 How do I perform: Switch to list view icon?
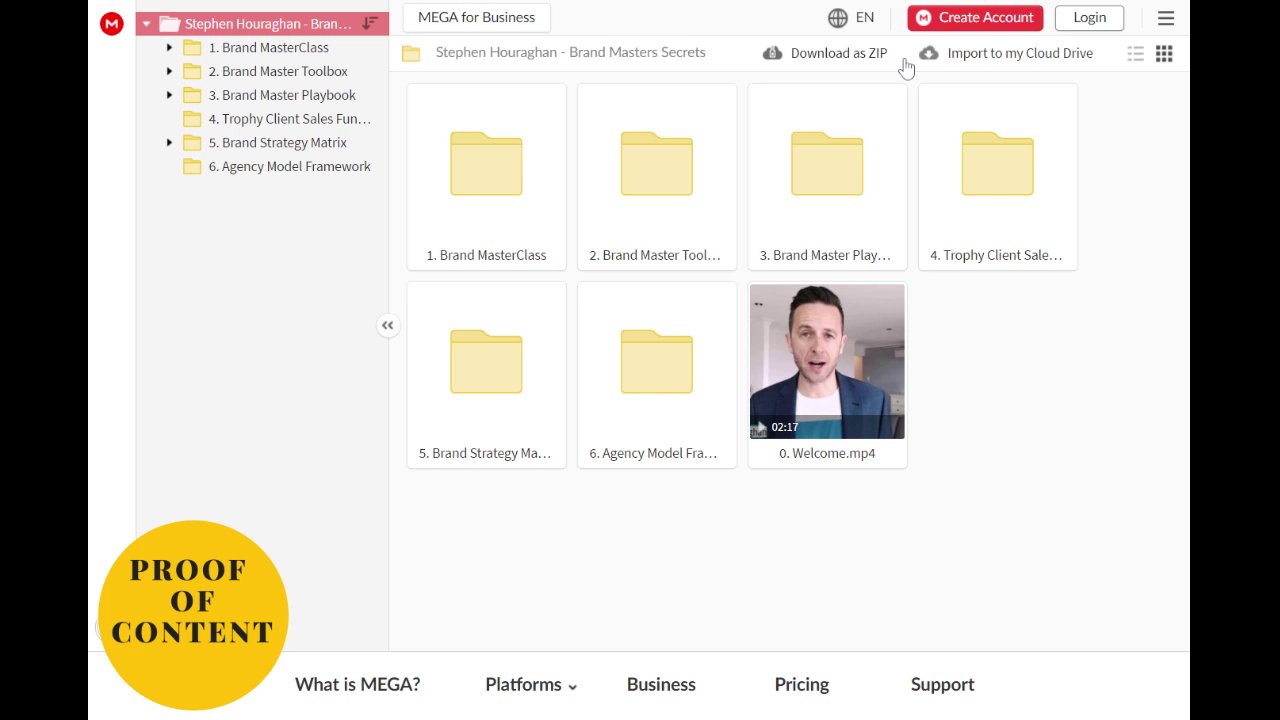pos(1136,54)
